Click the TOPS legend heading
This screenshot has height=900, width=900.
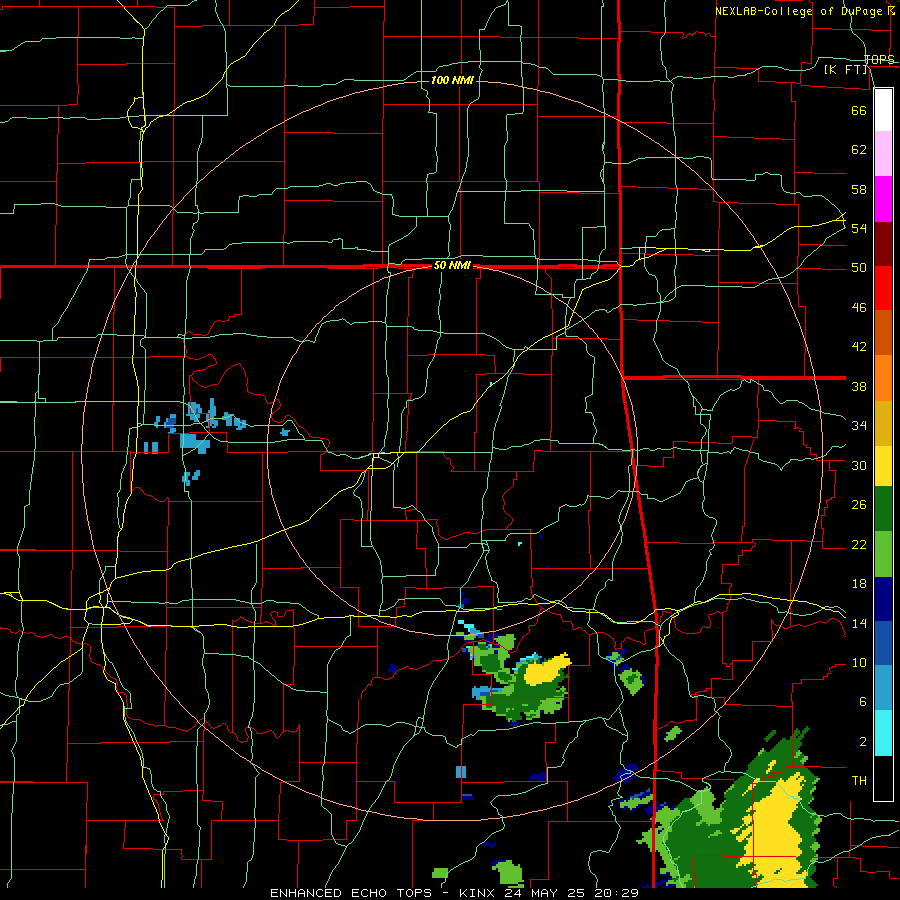pyautogui.click(x=879, y=59)
